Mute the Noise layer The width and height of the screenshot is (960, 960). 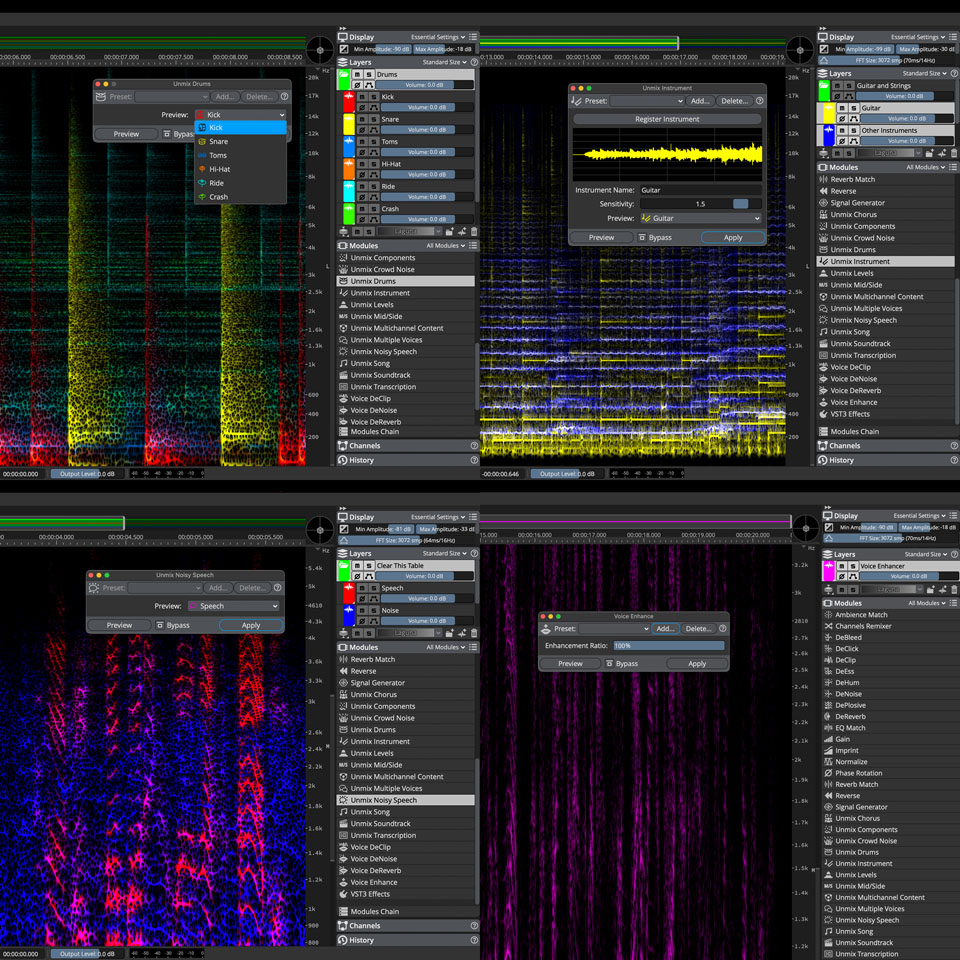[362, 610]
